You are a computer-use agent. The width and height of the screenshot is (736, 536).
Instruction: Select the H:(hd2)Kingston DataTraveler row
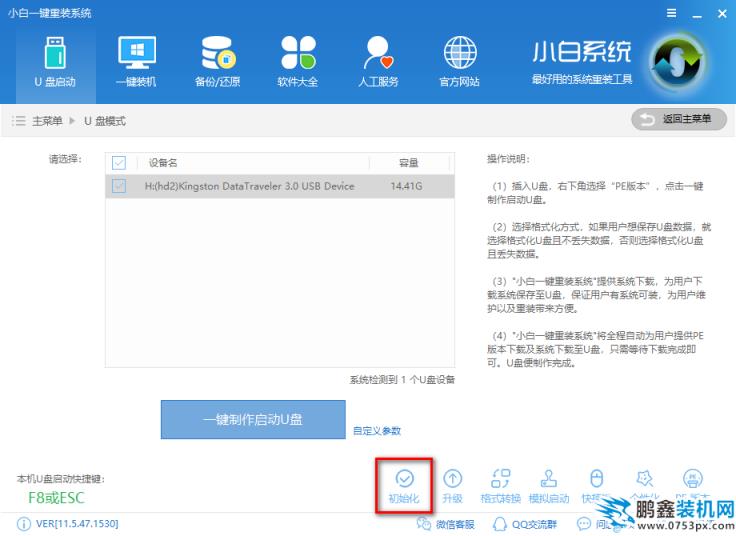280,186
